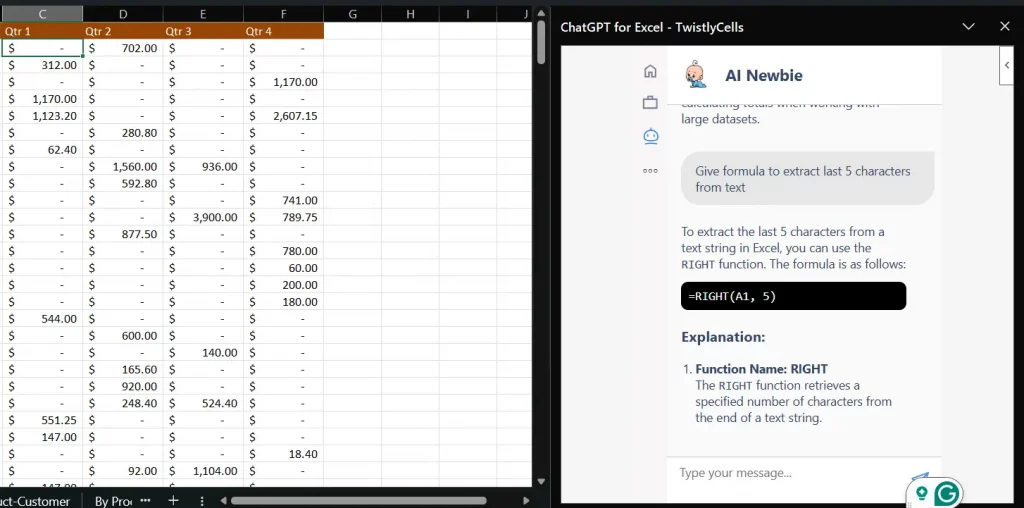Click the lightbulb suggestion icon
The height and width of the screenshot is (508, 1024).
point(920,491)
